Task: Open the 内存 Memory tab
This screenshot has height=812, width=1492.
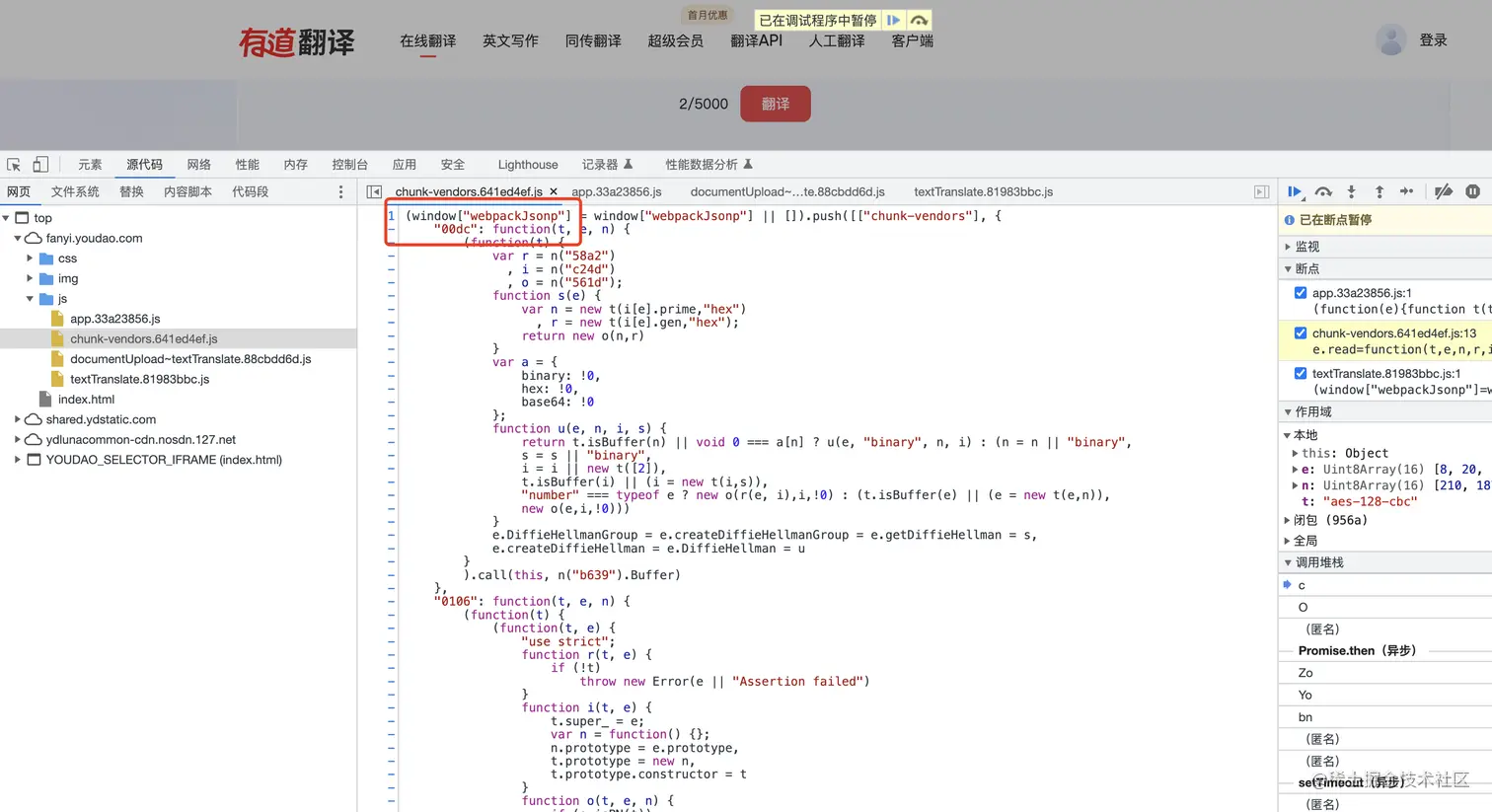Action: coord(296,165)
